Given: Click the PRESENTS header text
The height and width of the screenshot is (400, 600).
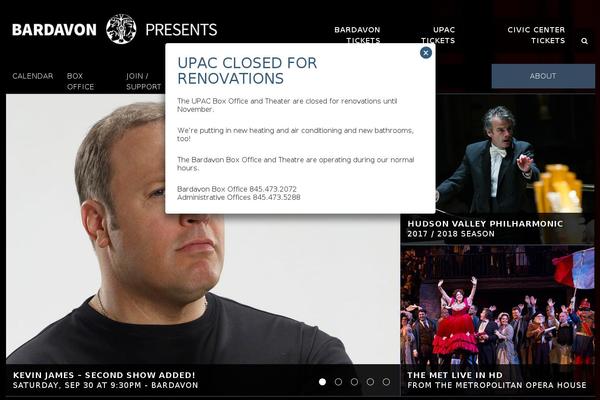Looking at the screenshot, I should click(181, 30).
